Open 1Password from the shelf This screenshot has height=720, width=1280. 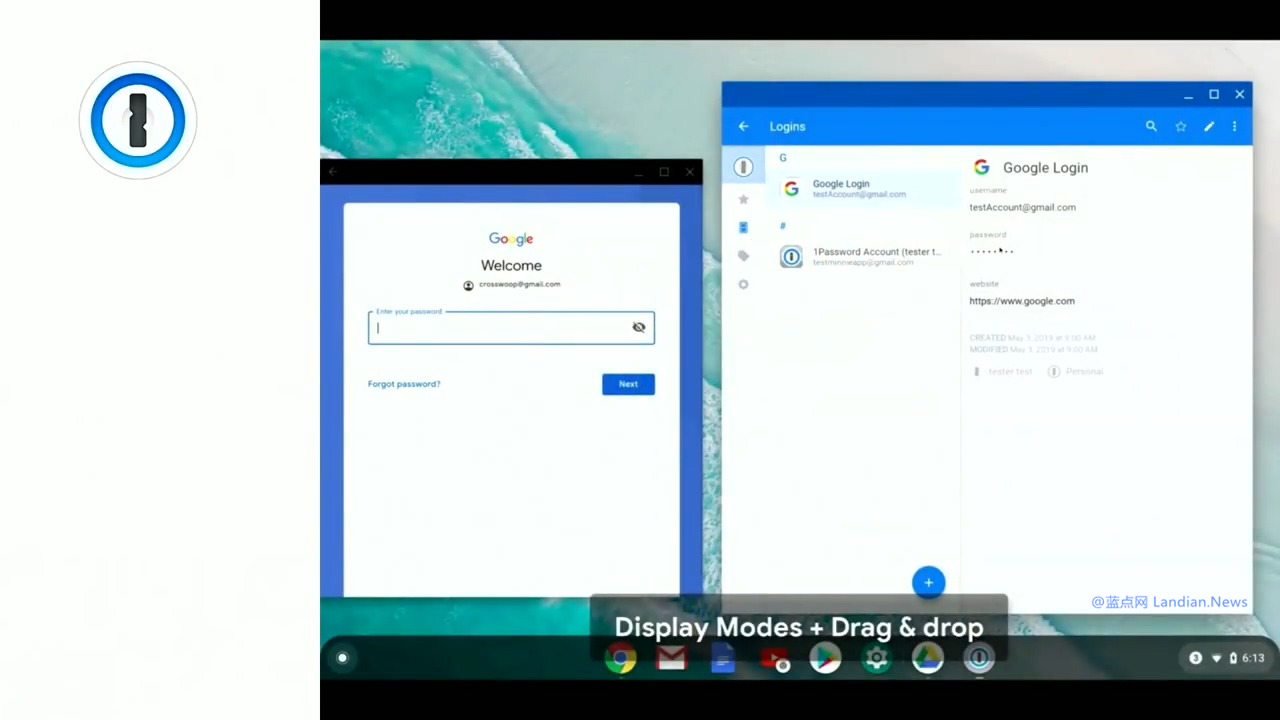coord(979,658)
